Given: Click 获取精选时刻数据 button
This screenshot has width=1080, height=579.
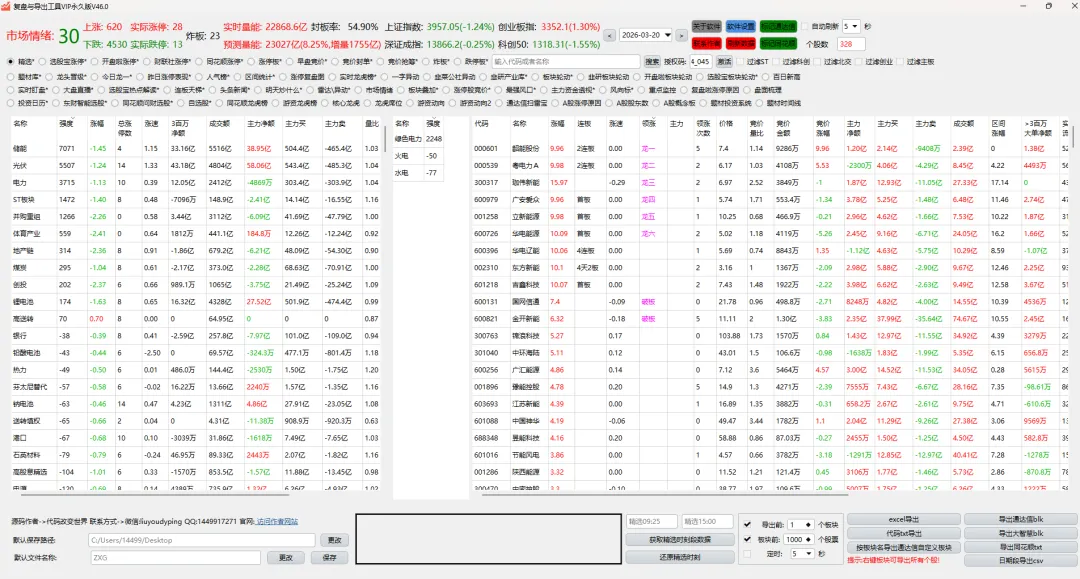Looking at the screenshot, I should pos(679,540).
